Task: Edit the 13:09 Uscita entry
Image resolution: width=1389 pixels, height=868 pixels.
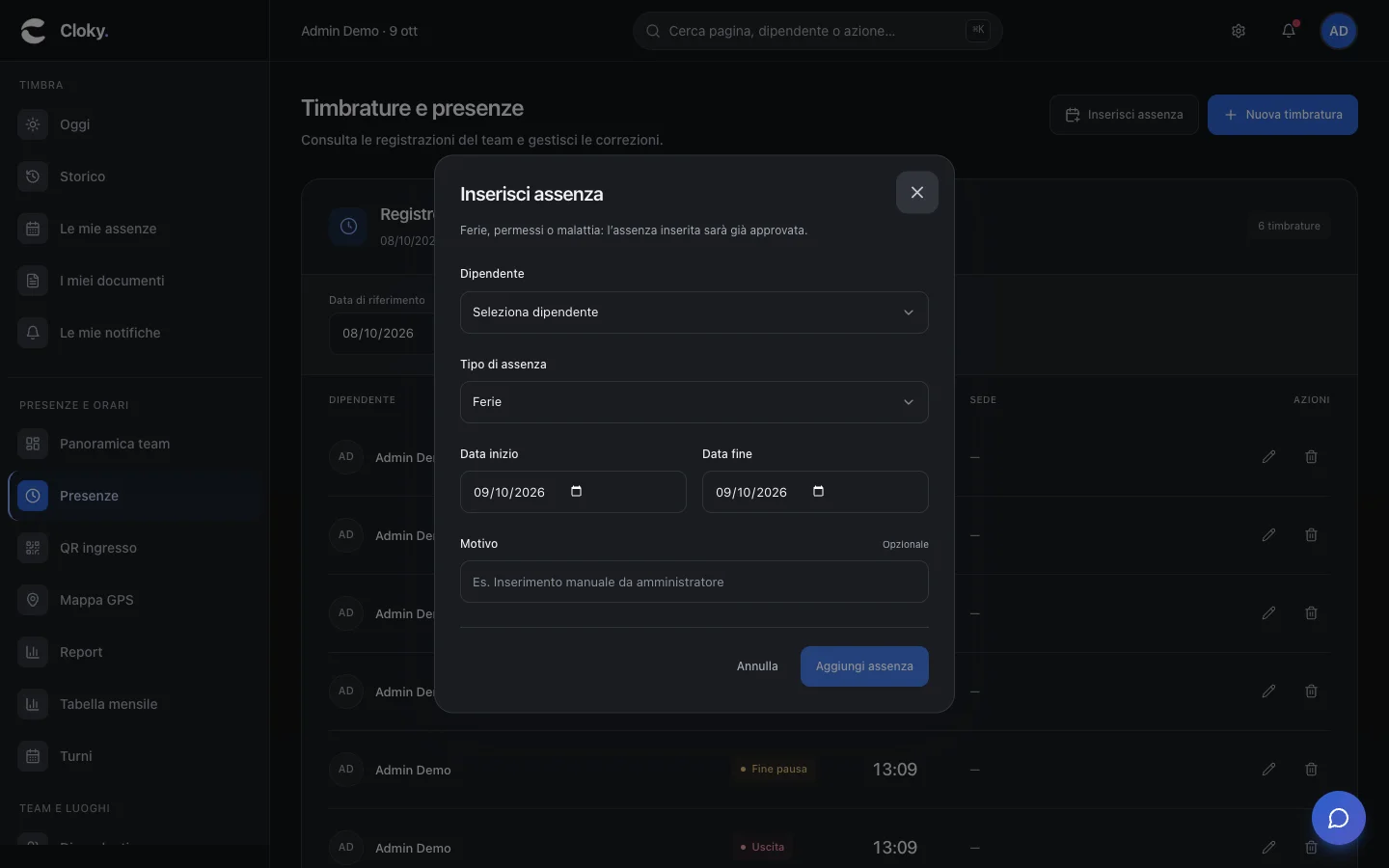Action: (1268, 848)
